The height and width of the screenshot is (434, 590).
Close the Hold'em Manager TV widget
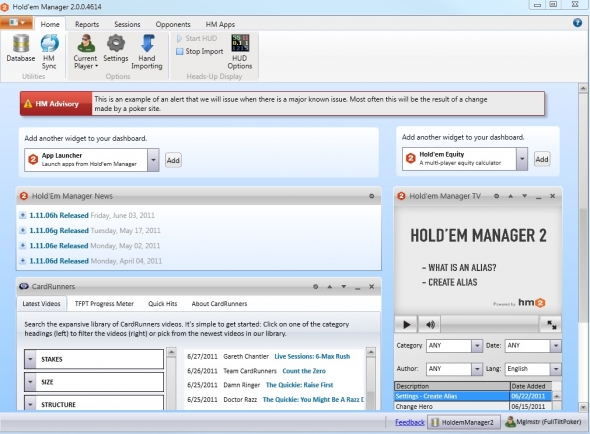pos(552,196)
